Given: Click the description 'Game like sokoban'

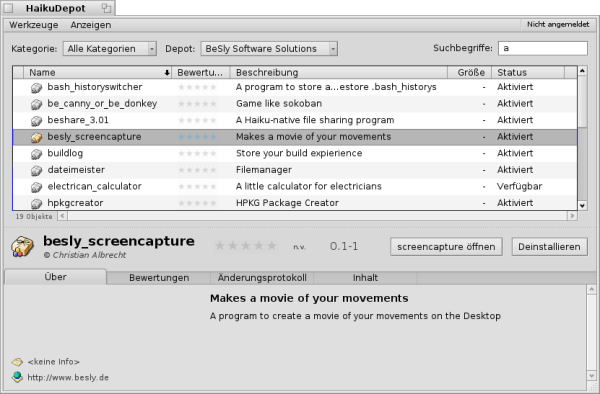Looking at the screenshot, I should [279, 103].
